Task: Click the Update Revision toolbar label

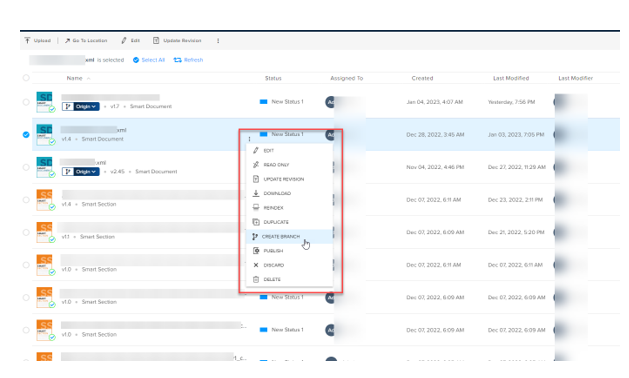Action: pyautogui.click(x=182, y=41)
